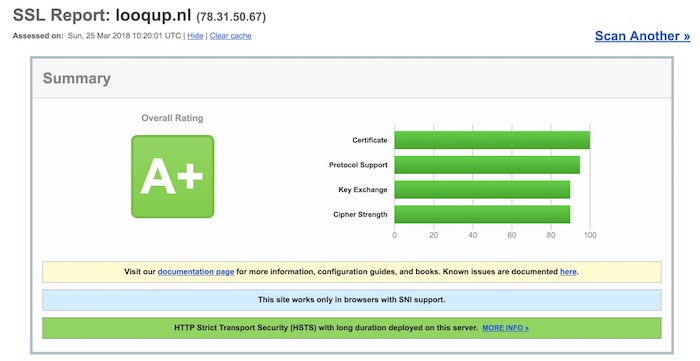This screenshot has height=361, width=700.
Task: Click the IP address 78.31.50.67
Action: (x=231, y=17)
